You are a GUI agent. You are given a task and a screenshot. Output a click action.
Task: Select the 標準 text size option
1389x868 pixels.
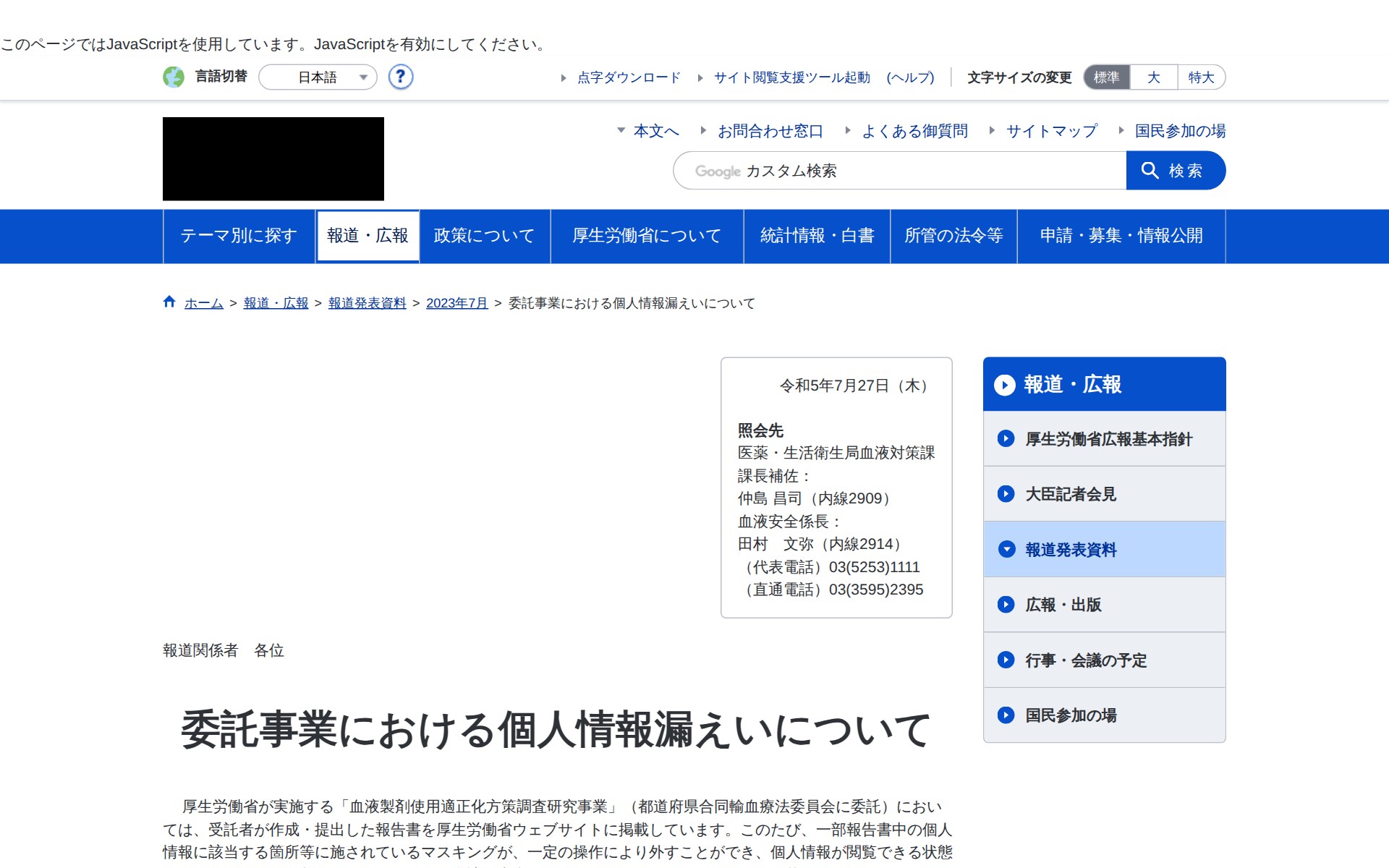point(1105,77)
